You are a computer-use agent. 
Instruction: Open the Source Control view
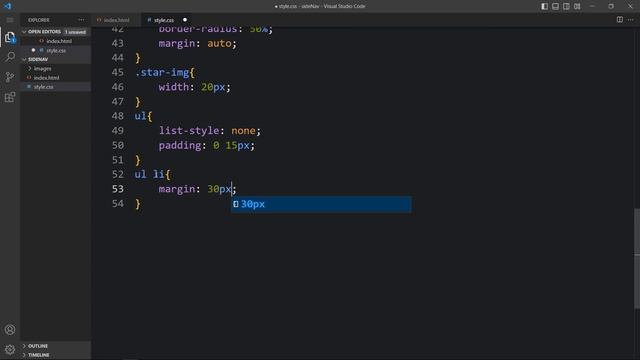click(x=10, y=77)
